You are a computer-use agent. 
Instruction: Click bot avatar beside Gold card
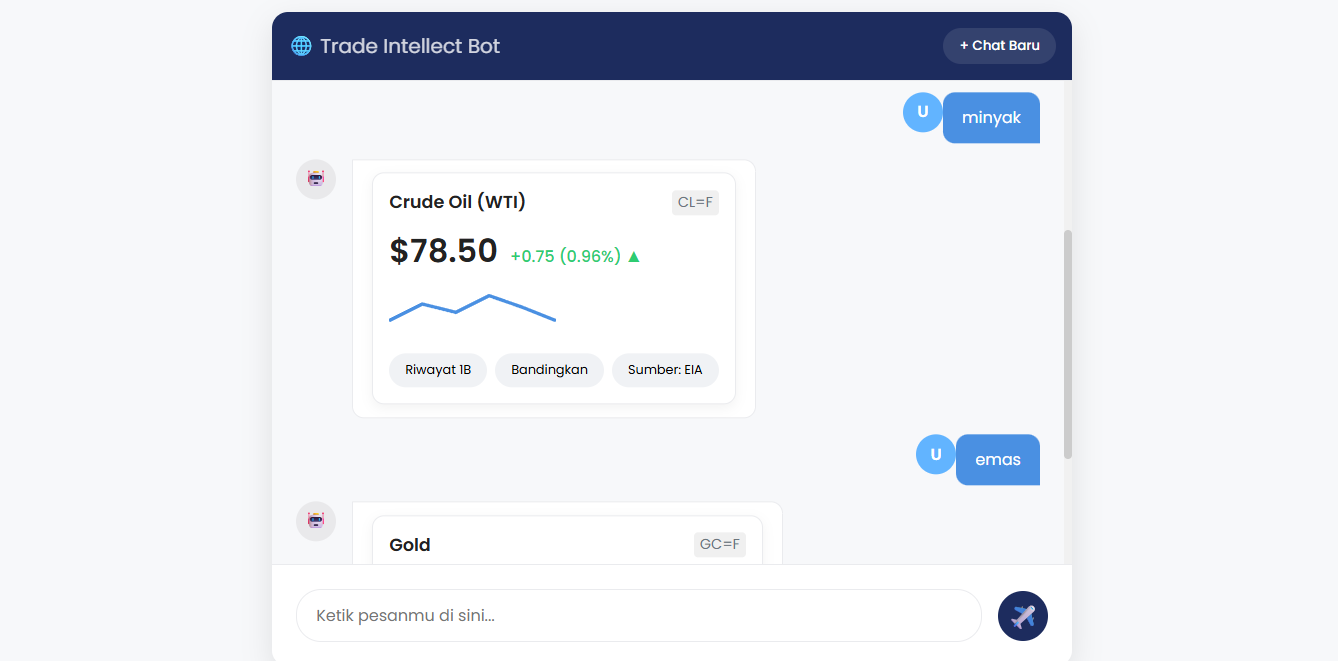316,521
